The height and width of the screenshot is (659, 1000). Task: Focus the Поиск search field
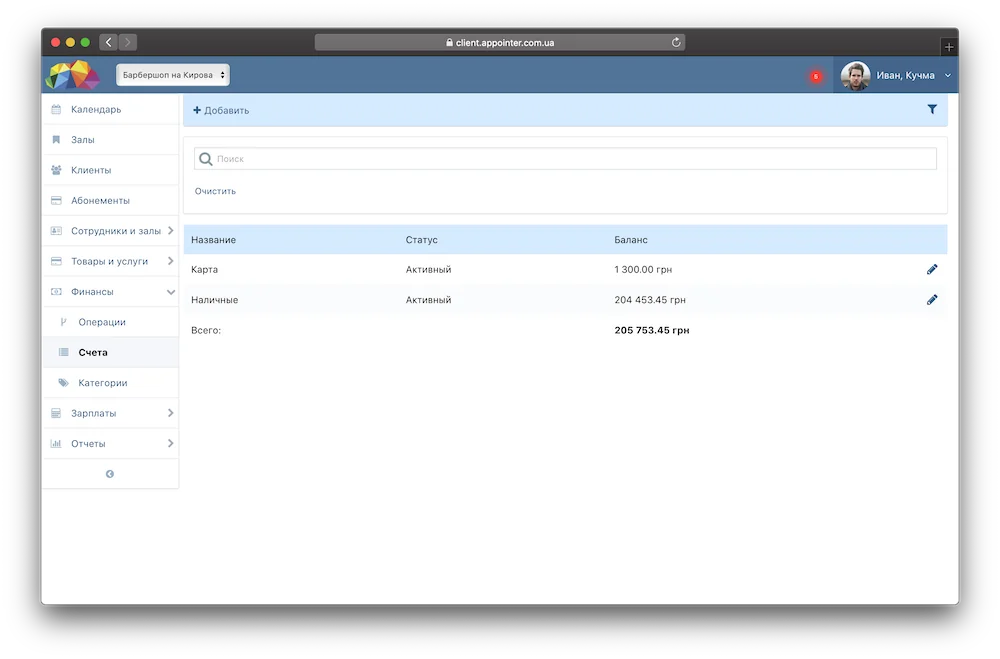(565, 159)
